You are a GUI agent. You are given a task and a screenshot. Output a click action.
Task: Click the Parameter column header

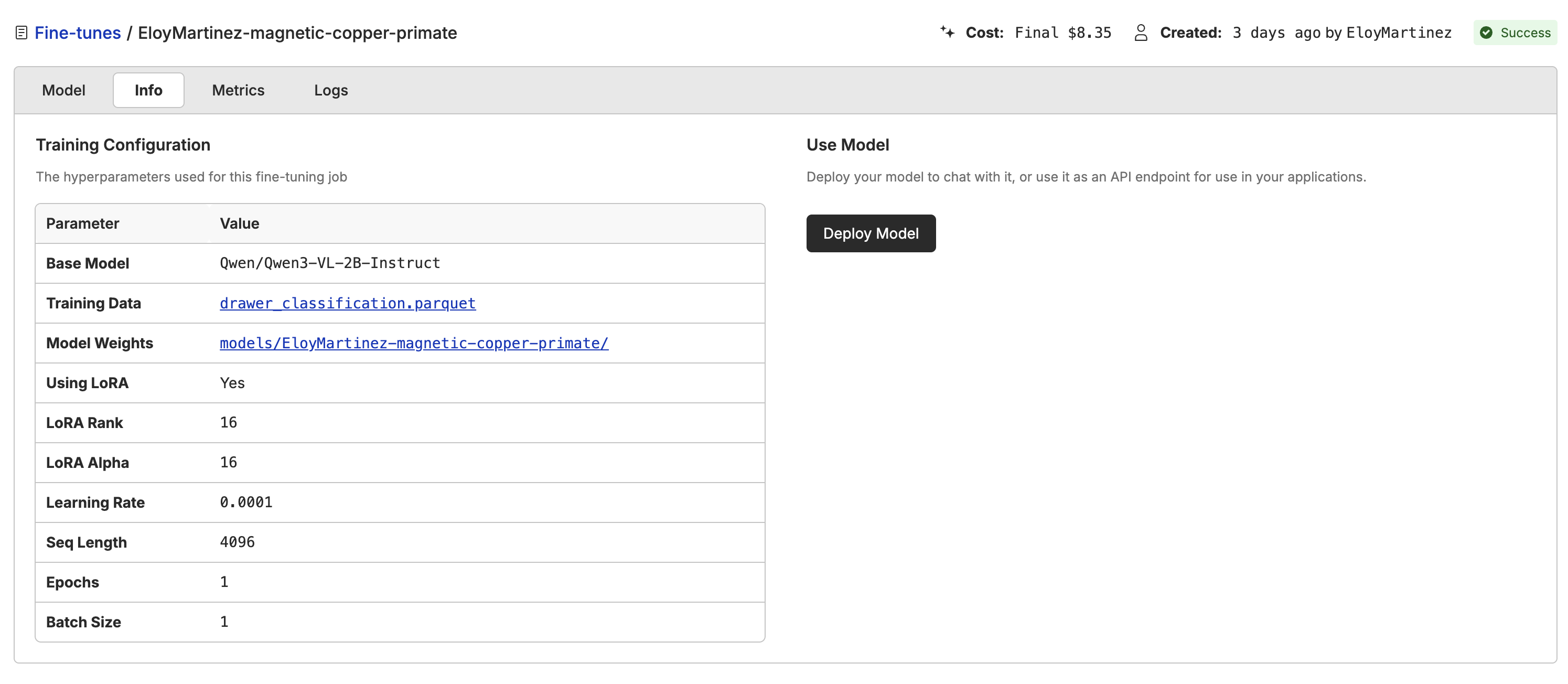click(x=83, y=223)
